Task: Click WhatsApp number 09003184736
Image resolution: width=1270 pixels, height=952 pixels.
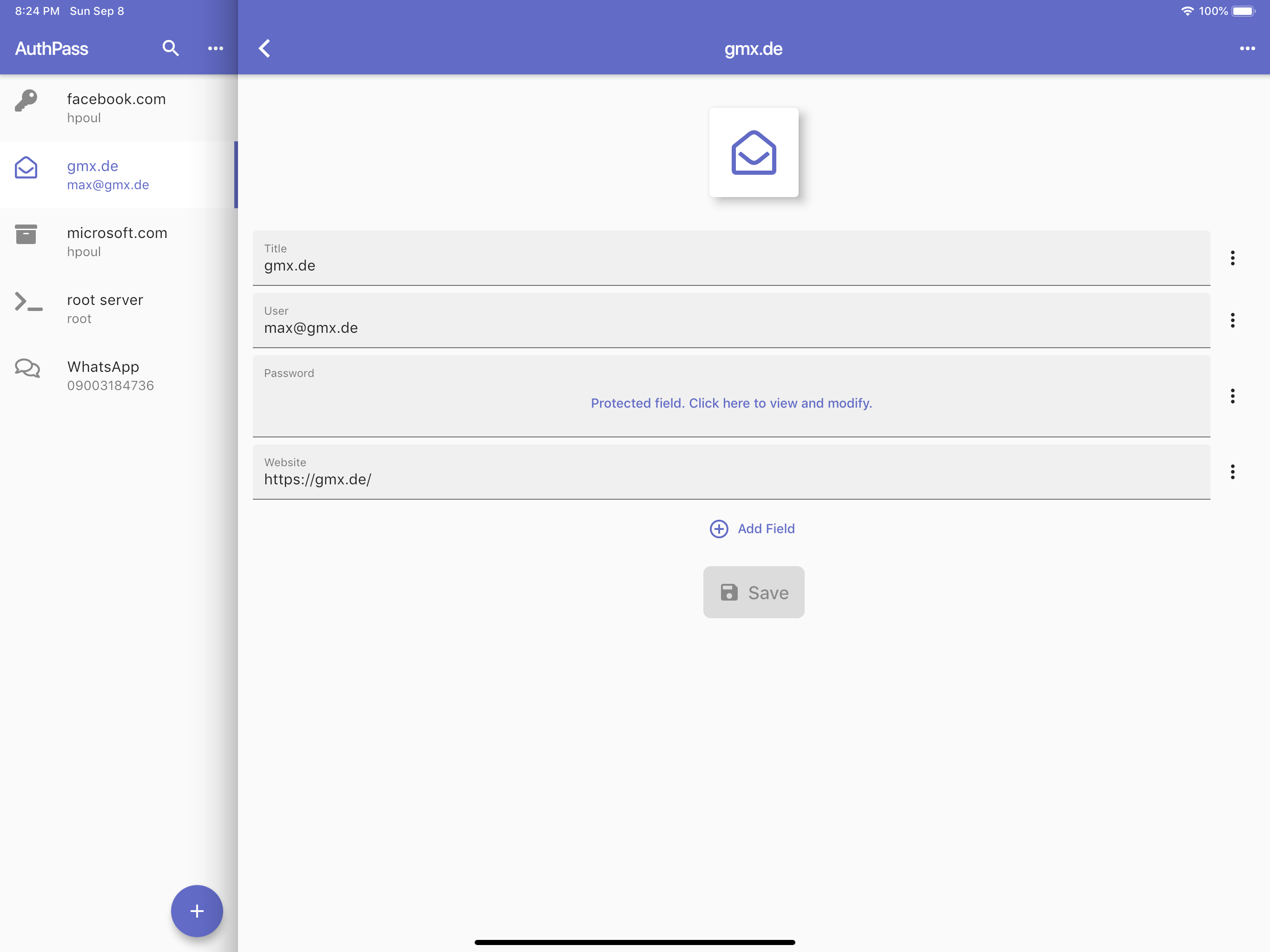Action: pyautogui.click(x=110, y=385)
